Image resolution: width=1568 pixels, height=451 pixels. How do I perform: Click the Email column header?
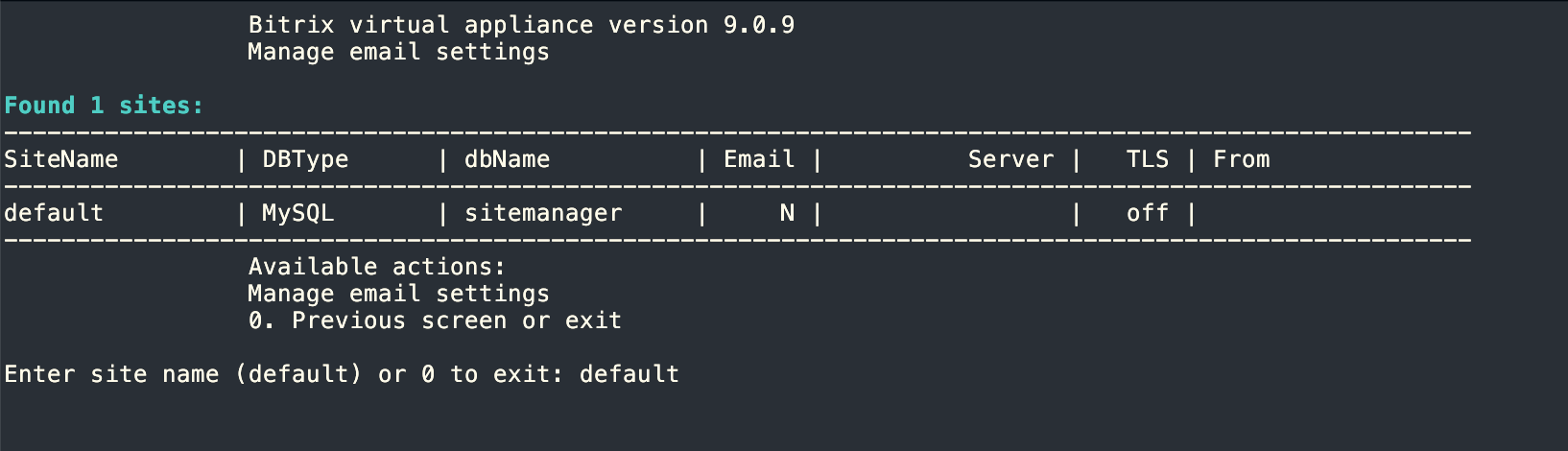(x=759, y=159)
